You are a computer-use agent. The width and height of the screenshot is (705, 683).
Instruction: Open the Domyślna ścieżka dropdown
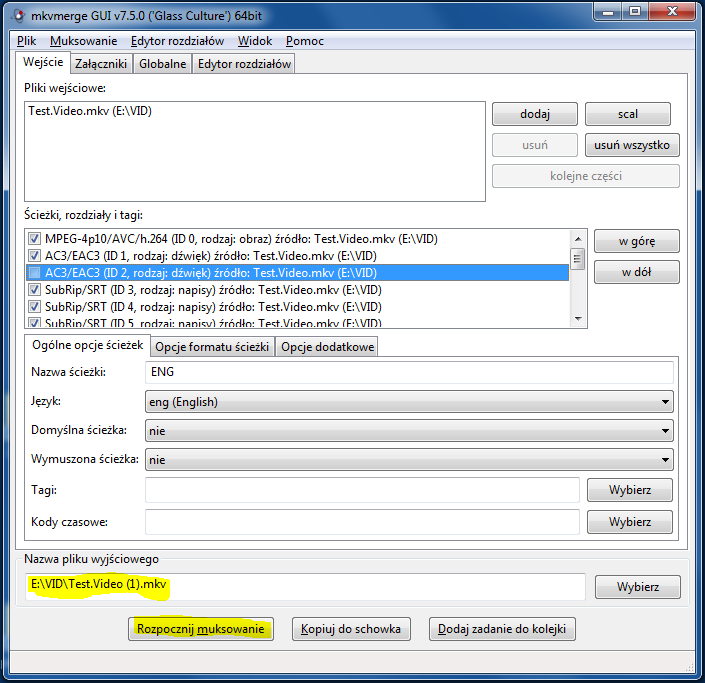click(x=409, y=431)
